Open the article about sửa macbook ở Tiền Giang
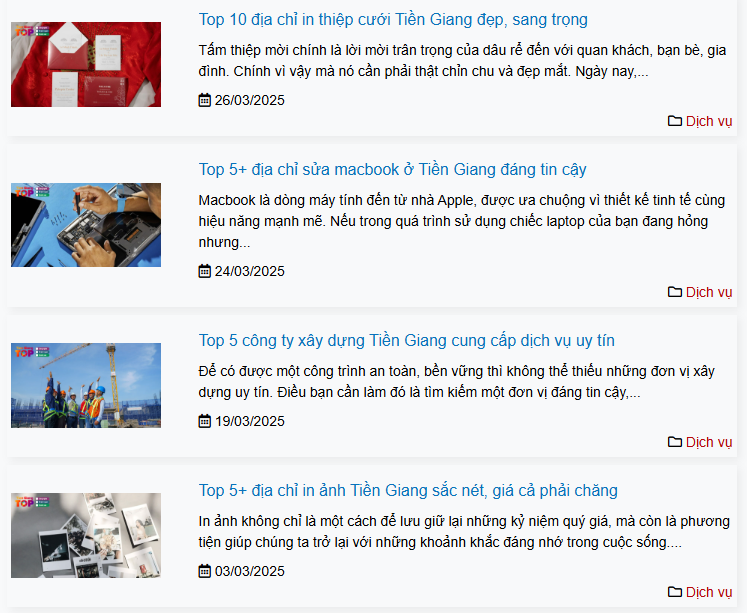747x613 pixels. (393, 170)
